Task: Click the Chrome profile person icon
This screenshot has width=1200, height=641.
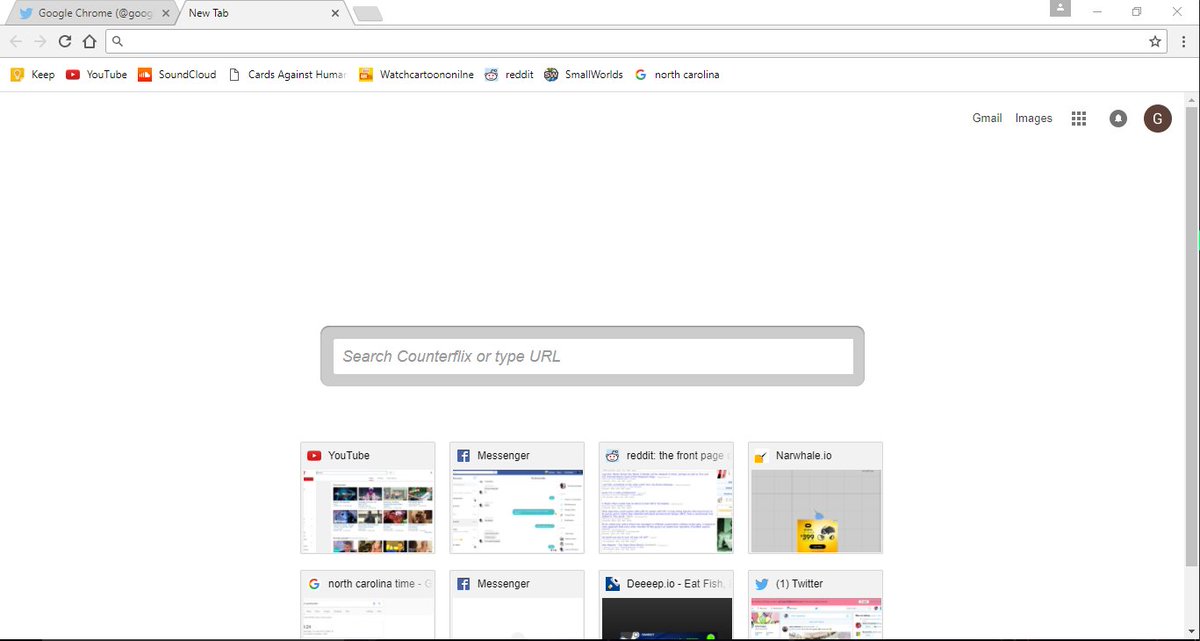Action: (x=1060, y=8)
